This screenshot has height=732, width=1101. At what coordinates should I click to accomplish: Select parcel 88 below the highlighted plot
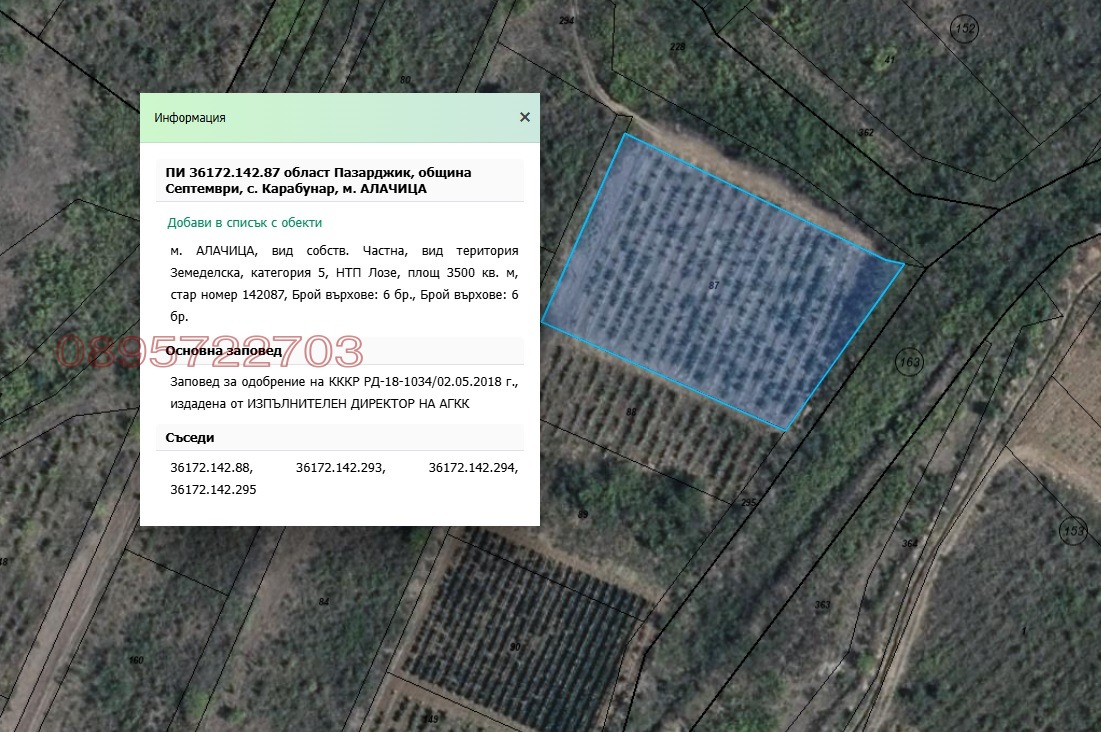[629, 410]
